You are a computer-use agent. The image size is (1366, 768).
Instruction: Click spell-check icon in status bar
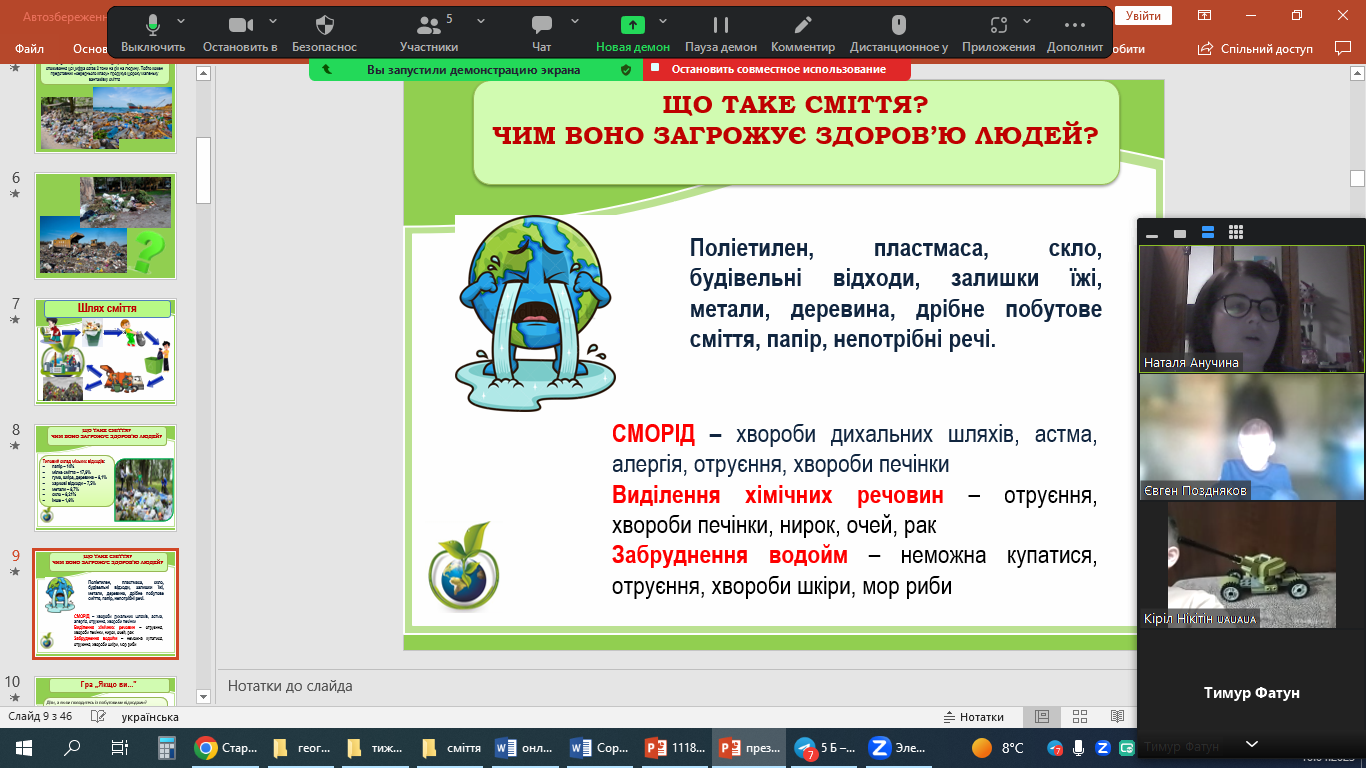(98, 717)
